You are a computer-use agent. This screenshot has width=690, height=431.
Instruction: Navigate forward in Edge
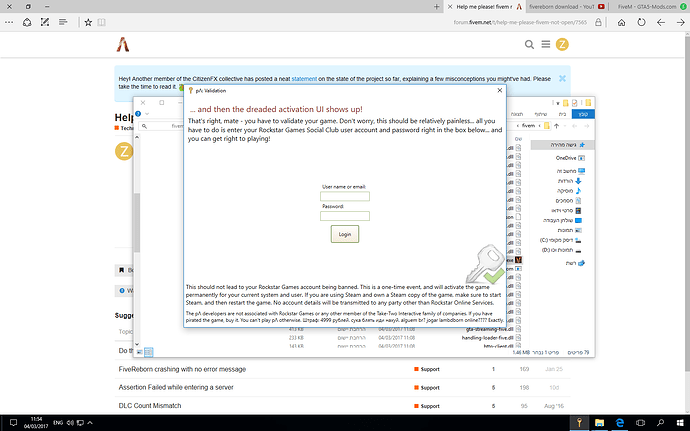coord(680,22)
